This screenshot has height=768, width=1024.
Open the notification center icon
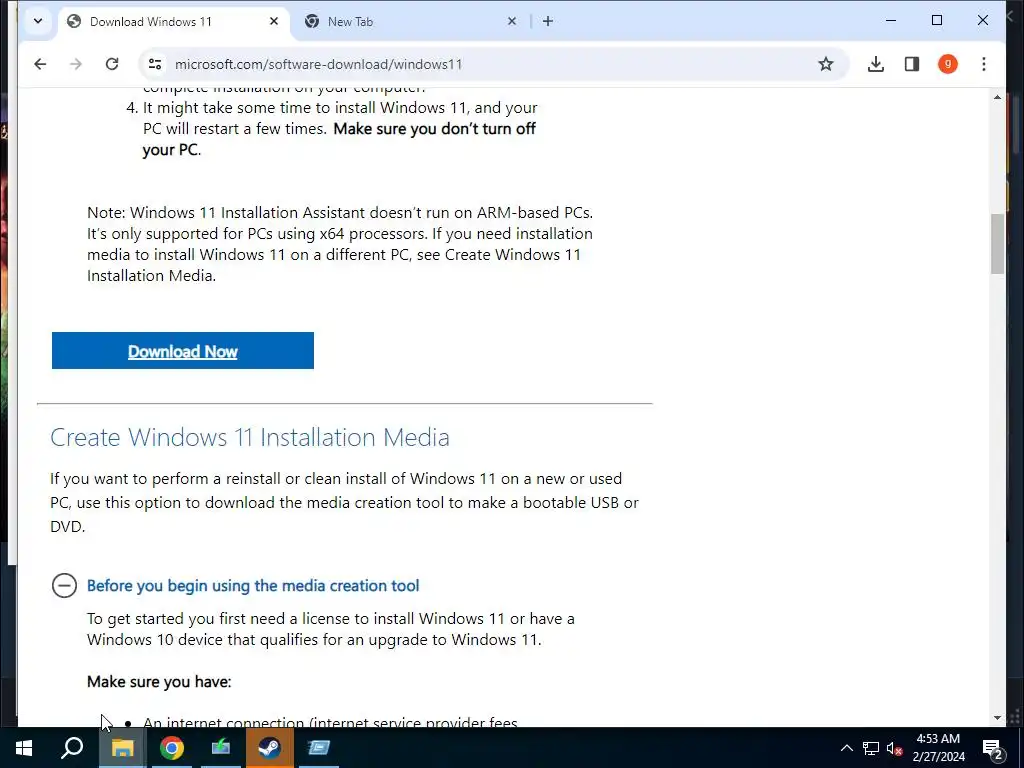(x=993, y=748)
